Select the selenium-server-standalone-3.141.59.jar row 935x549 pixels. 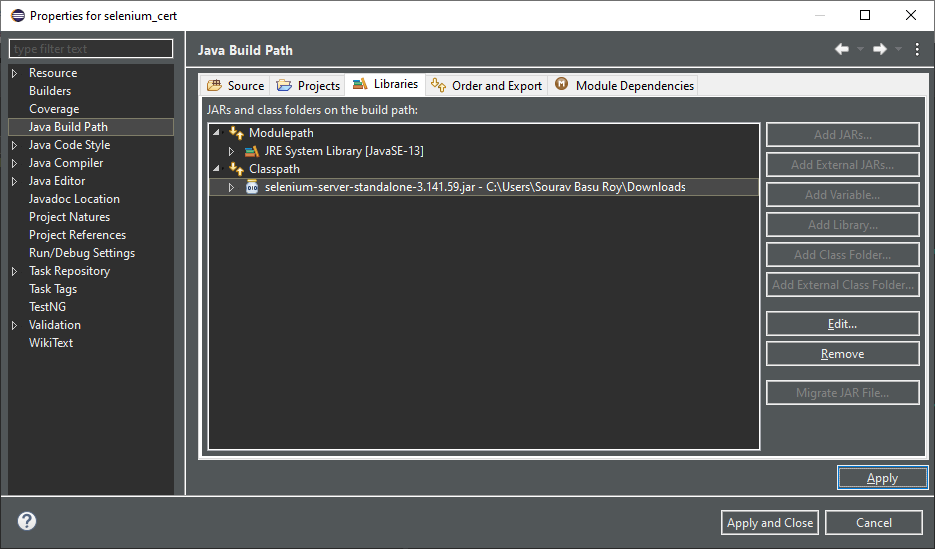coord(484,187)
